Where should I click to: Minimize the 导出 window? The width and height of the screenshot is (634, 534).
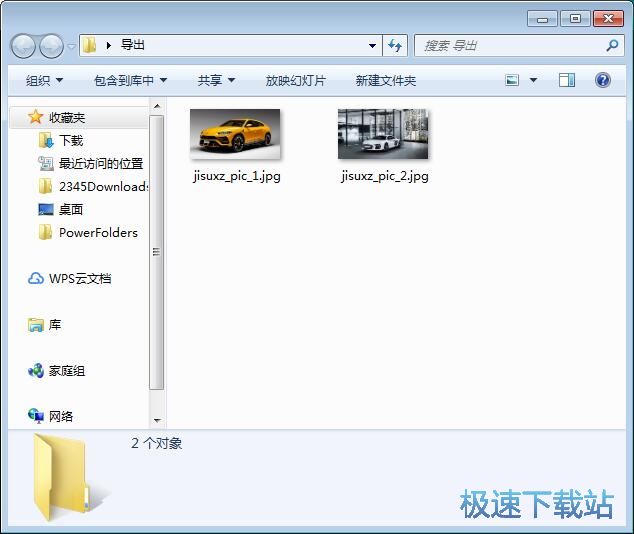click(542, 19)
